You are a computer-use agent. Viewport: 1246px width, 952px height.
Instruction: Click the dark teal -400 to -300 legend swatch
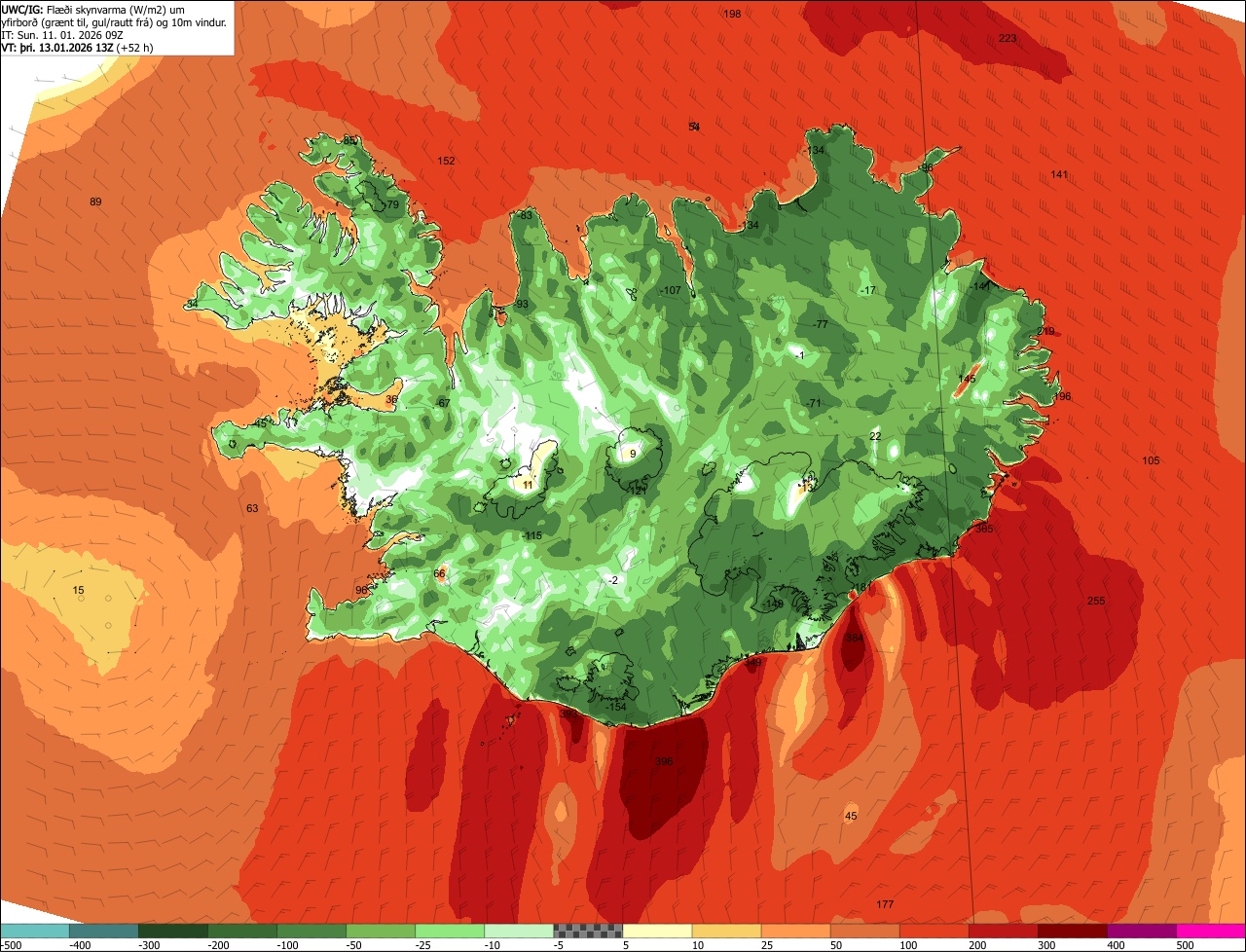click(103, 931)
